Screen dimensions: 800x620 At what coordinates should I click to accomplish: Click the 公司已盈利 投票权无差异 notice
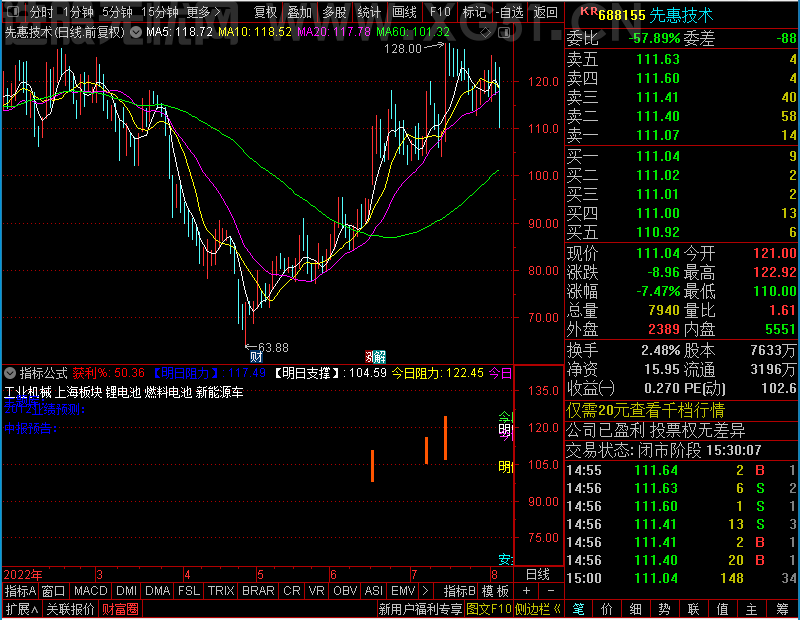click(656, 430)
